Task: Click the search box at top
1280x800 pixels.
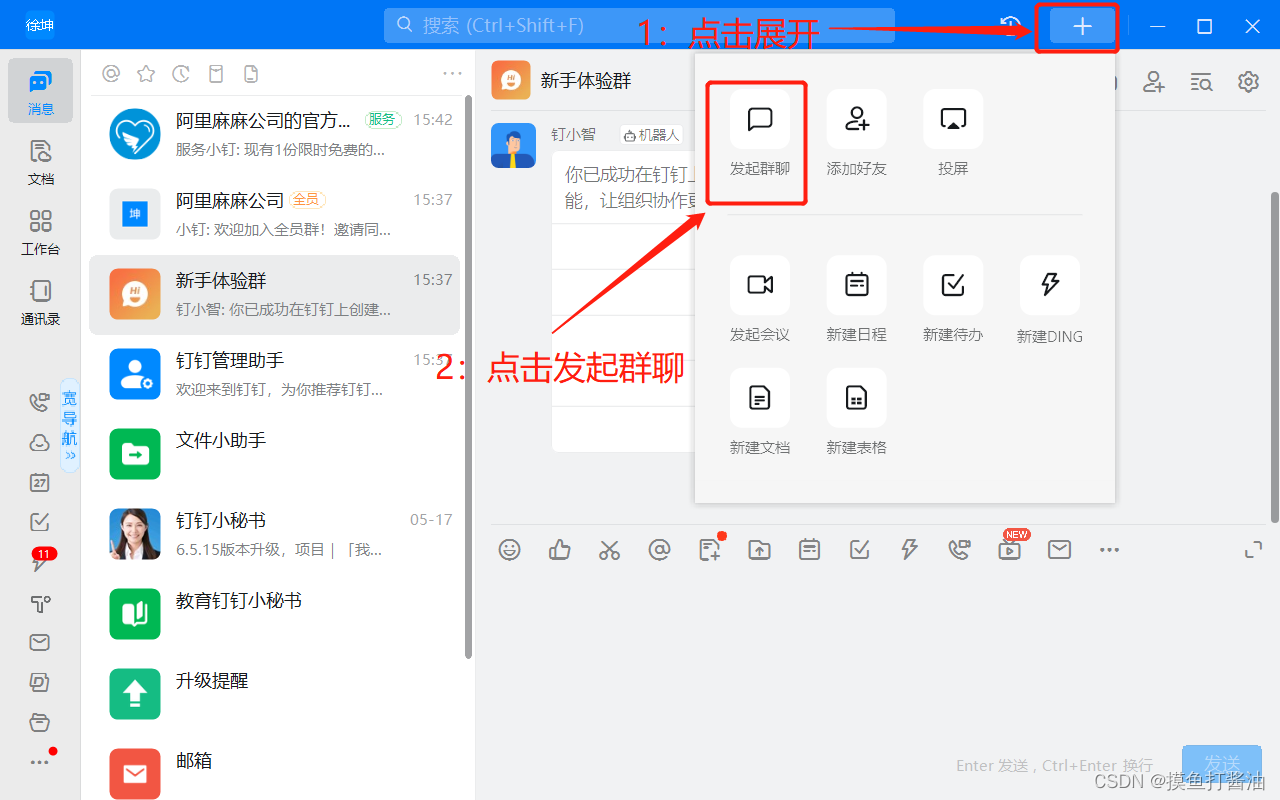Action: click(x=639, y=25)
